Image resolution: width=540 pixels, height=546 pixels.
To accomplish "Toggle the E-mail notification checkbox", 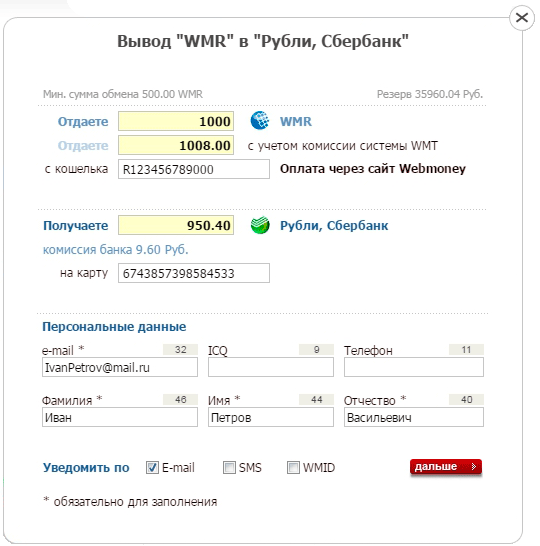I will [152, 467].
